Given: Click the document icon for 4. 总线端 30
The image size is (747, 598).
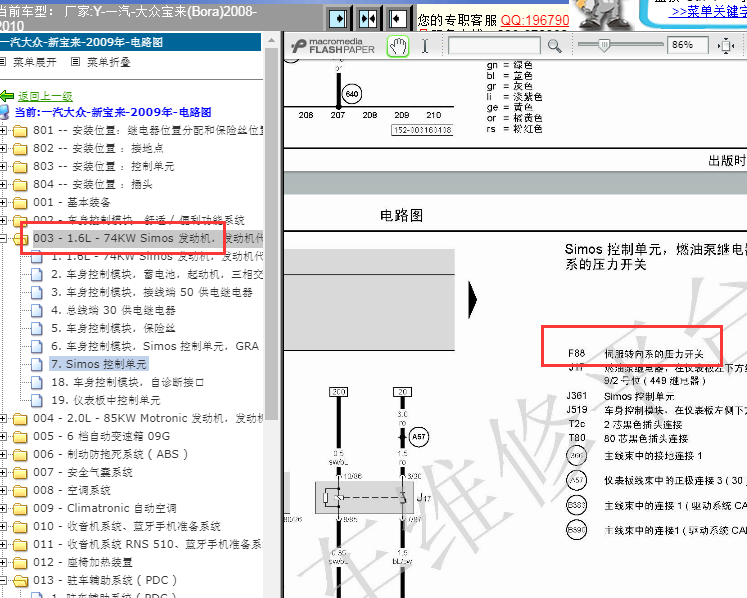Looking at the screenshot, I should point(37,311).
